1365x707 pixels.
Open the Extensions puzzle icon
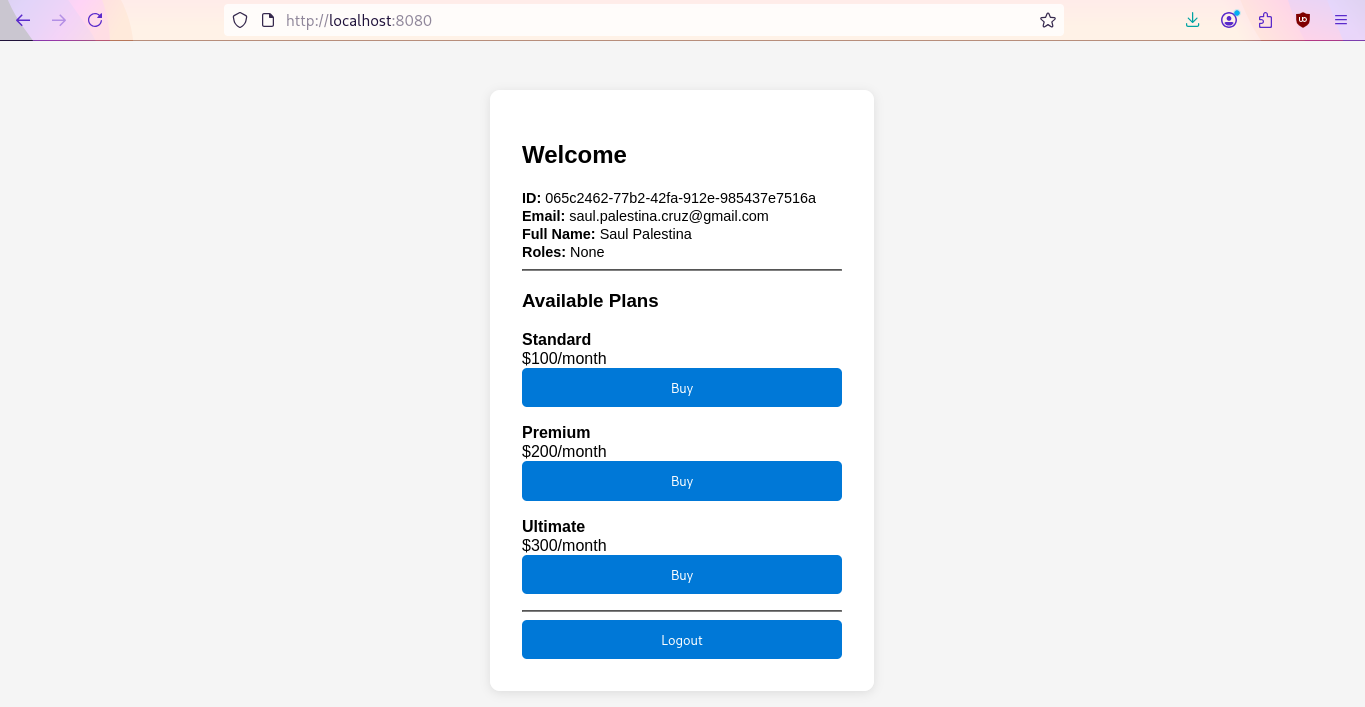pos(1265,20)
